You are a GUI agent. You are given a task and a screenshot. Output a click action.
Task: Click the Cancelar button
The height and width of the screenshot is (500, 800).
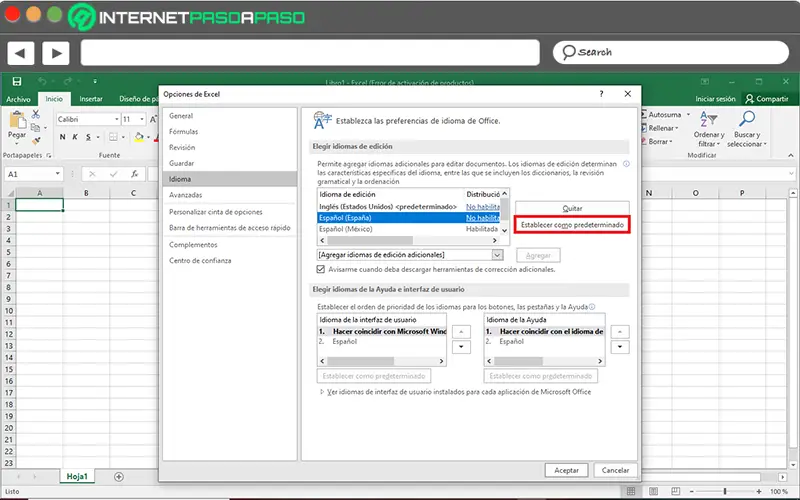tap(615, 470)
